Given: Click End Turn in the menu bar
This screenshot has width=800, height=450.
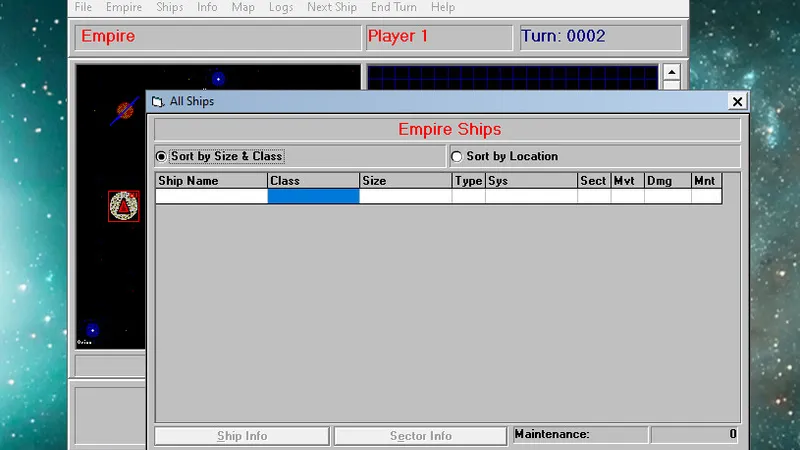Looking at the screenshot, I should pyautogui.click(x=393, y=7).
